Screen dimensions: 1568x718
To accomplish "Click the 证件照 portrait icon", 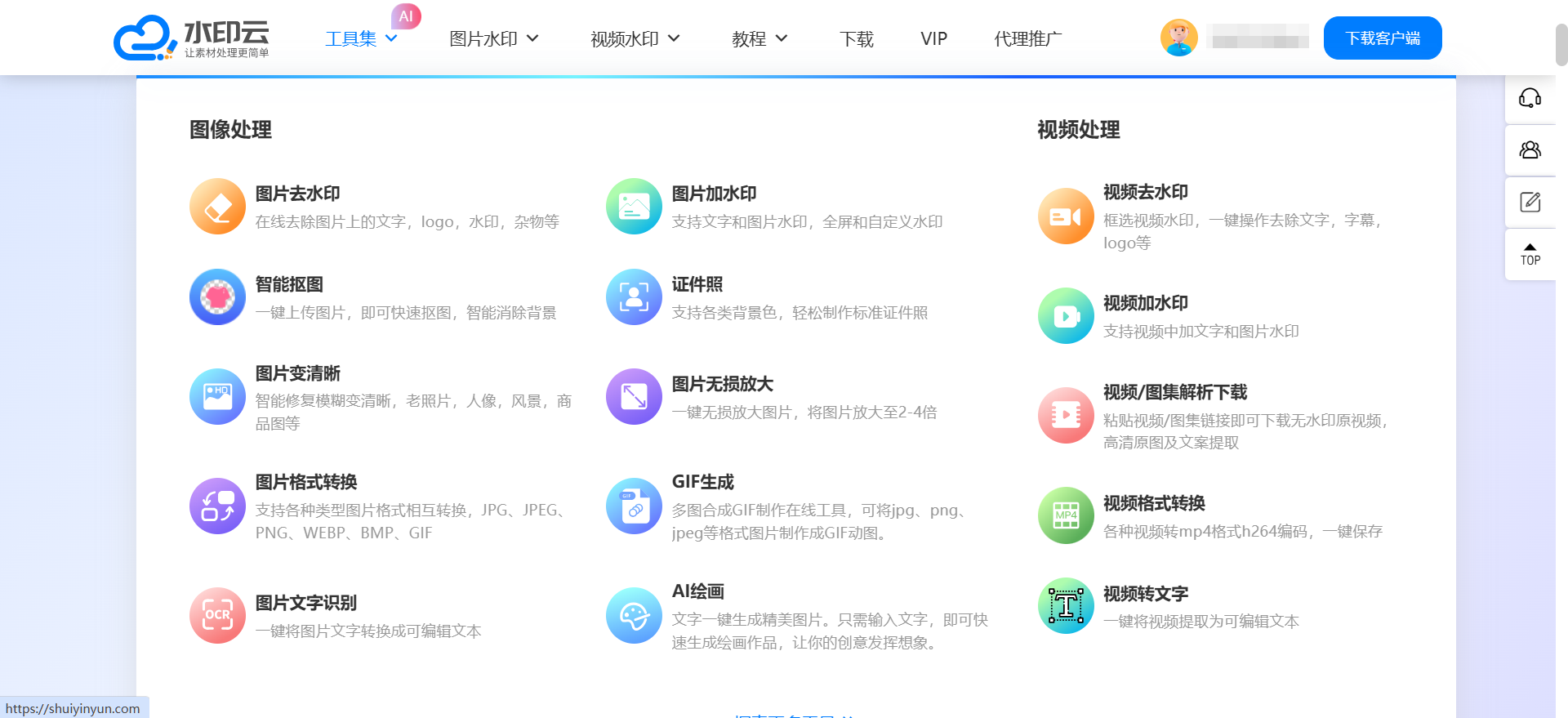I will (x=634, y=297).
